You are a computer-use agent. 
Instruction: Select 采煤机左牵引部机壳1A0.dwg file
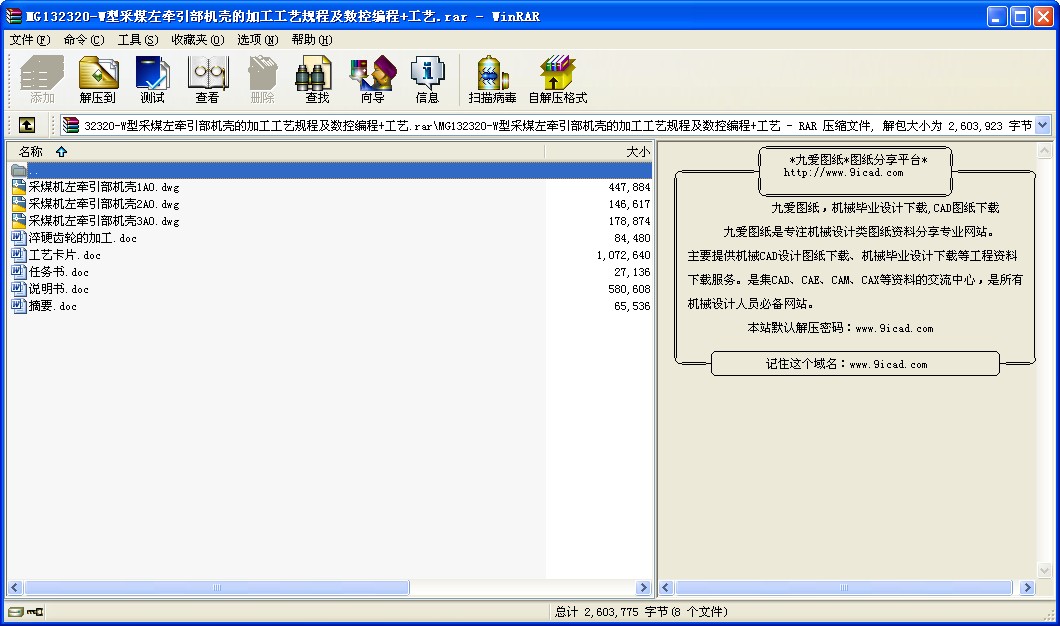click(x=103, y=187)
